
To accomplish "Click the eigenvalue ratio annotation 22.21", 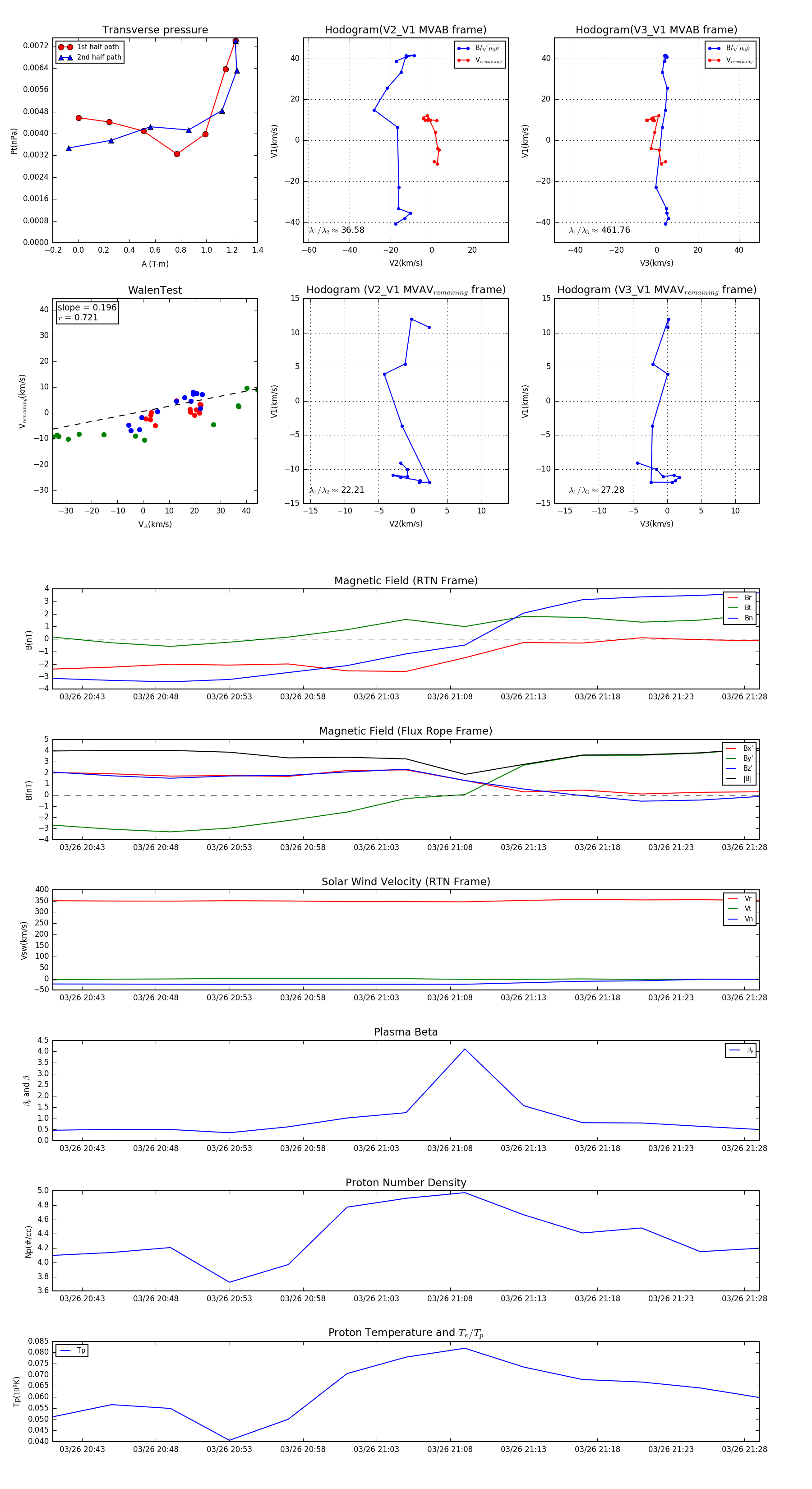I will [x=337, y=490].
